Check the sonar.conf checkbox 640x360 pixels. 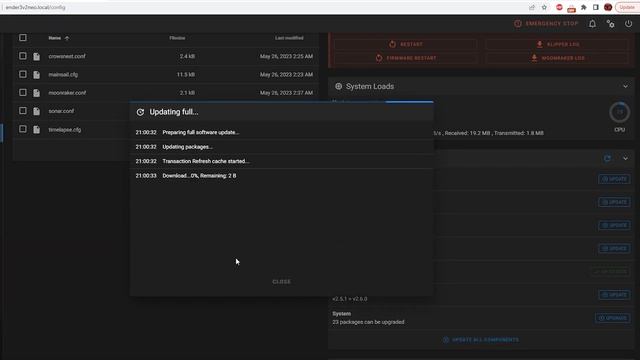pos(23,111)
